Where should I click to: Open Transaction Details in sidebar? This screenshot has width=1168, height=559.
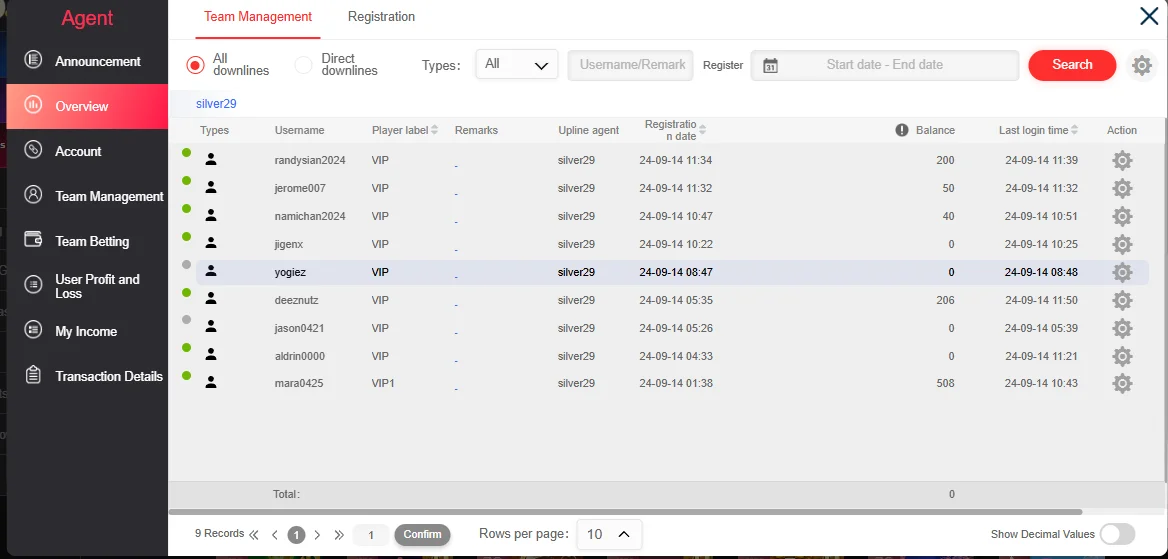(x=87, y=376)
